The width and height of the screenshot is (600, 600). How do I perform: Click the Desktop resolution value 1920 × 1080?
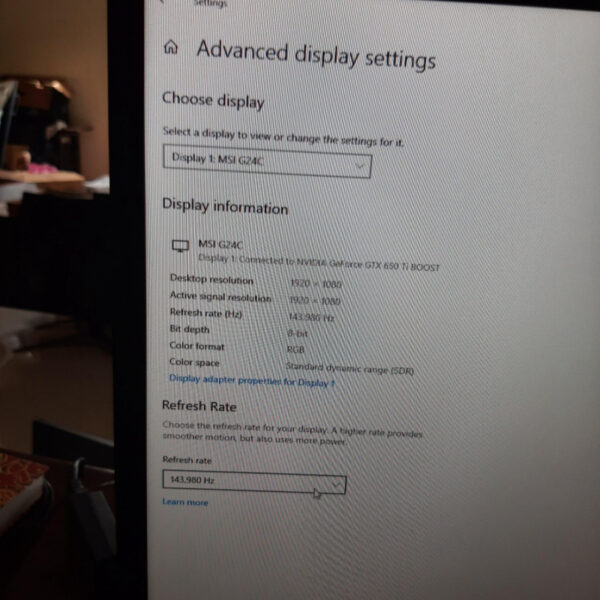point(316,284)
